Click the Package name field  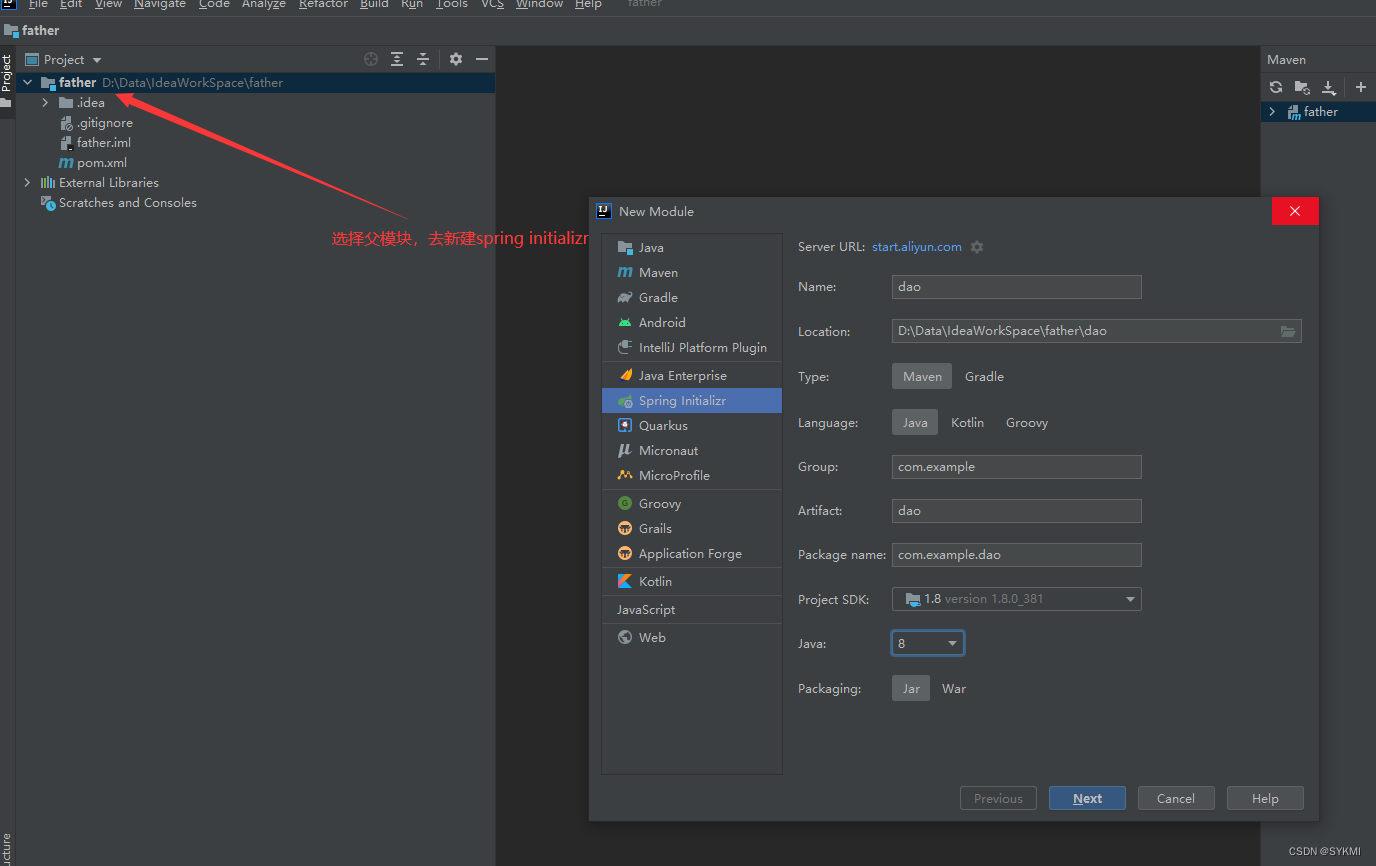[1017, 555]
